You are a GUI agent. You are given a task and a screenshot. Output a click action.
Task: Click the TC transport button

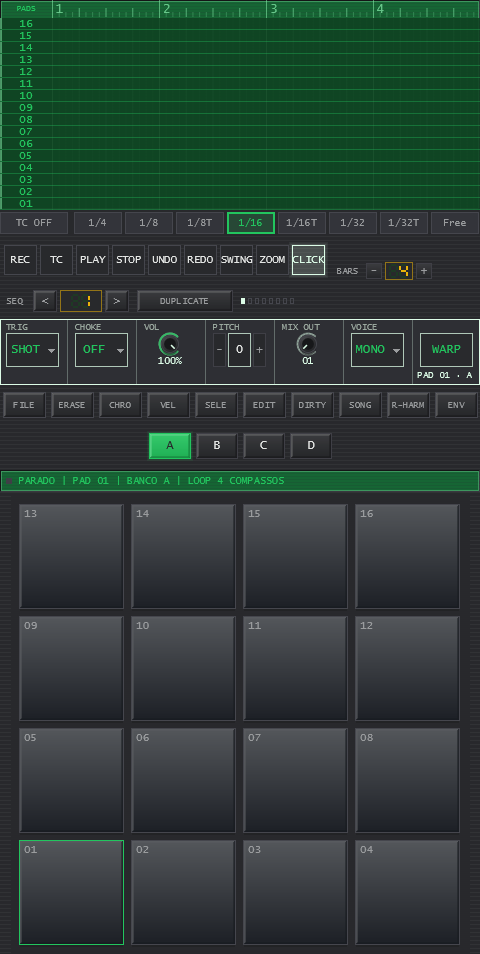tap(56, 260)
